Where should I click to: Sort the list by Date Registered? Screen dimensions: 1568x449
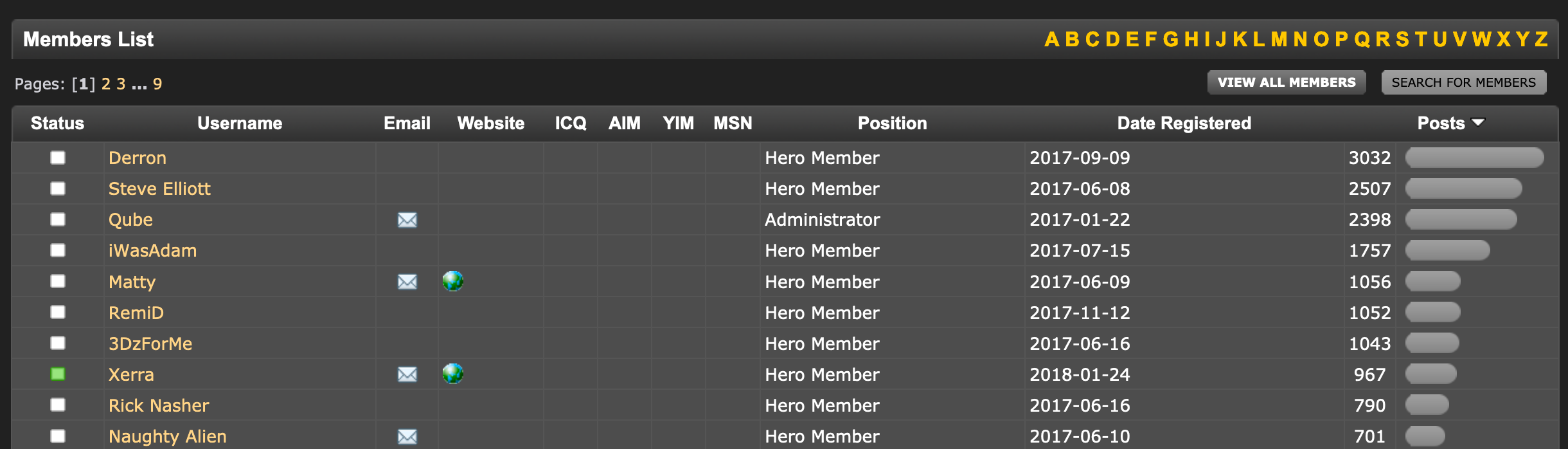point(1184,124)
